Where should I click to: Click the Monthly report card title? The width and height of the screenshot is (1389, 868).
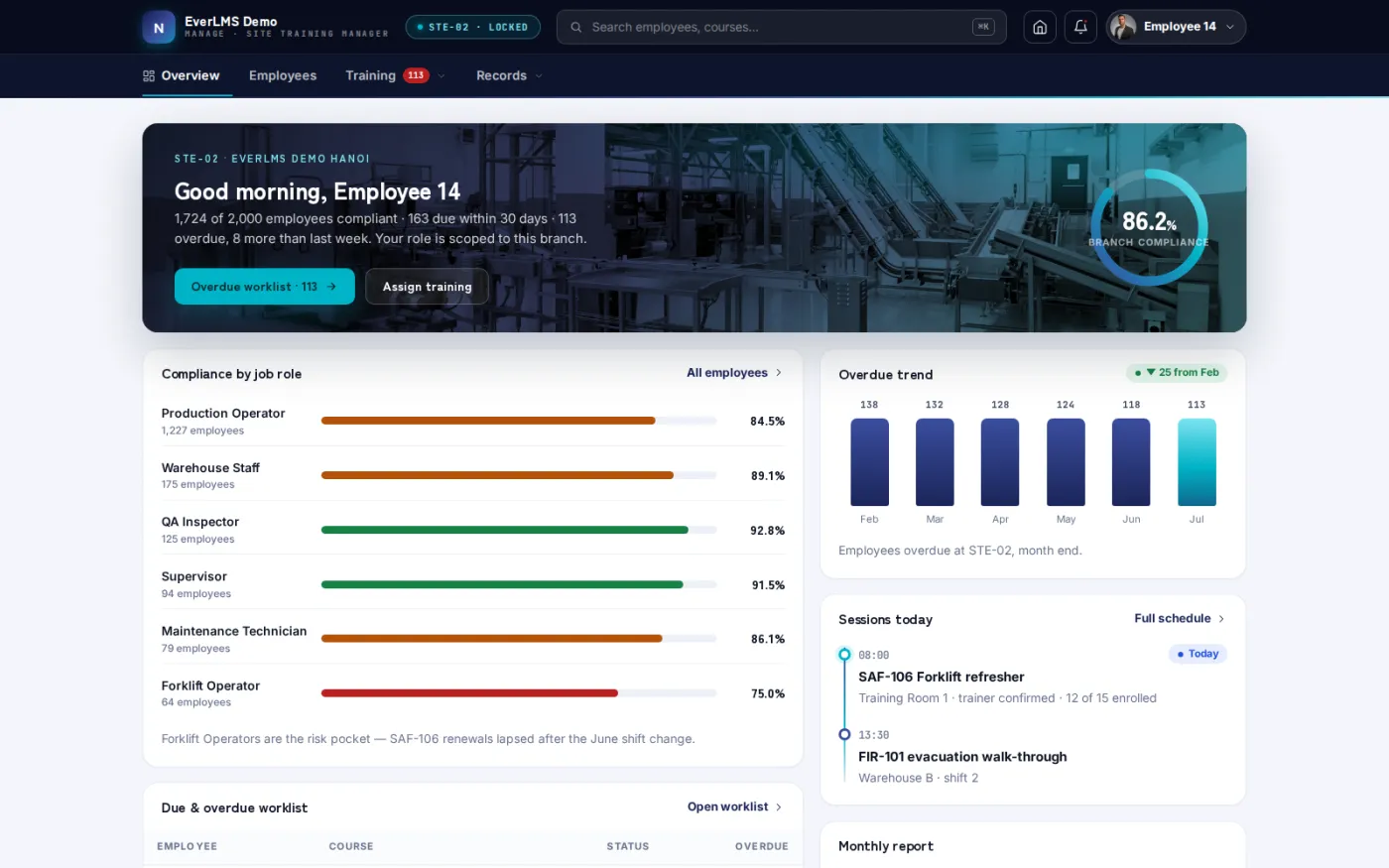[x=886, y=846]
